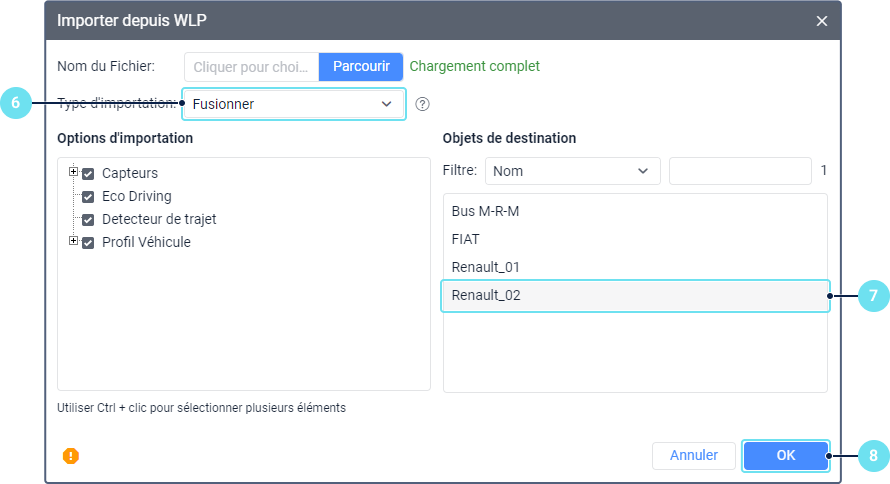Open the Fusionner import type dropdown

coord(293,104)
